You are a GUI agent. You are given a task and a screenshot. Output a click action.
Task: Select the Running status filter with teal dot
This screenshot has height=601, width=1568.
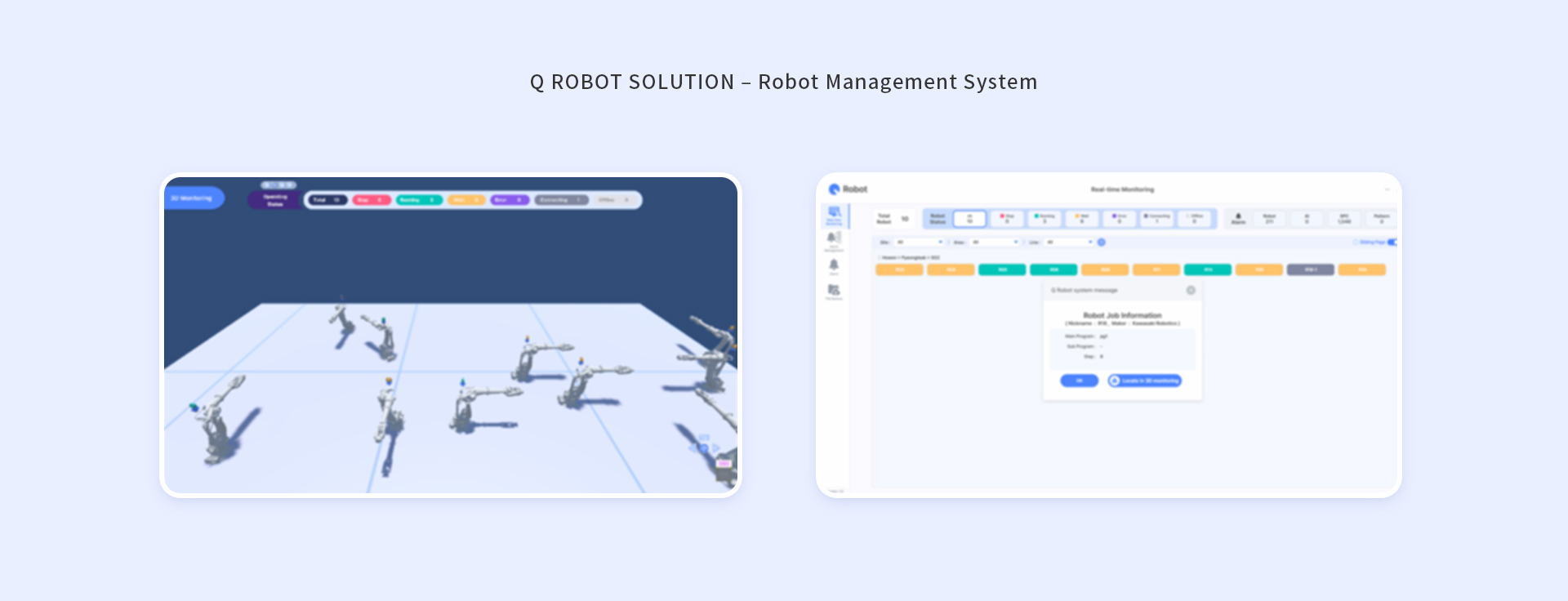[x=1045, y=218]
